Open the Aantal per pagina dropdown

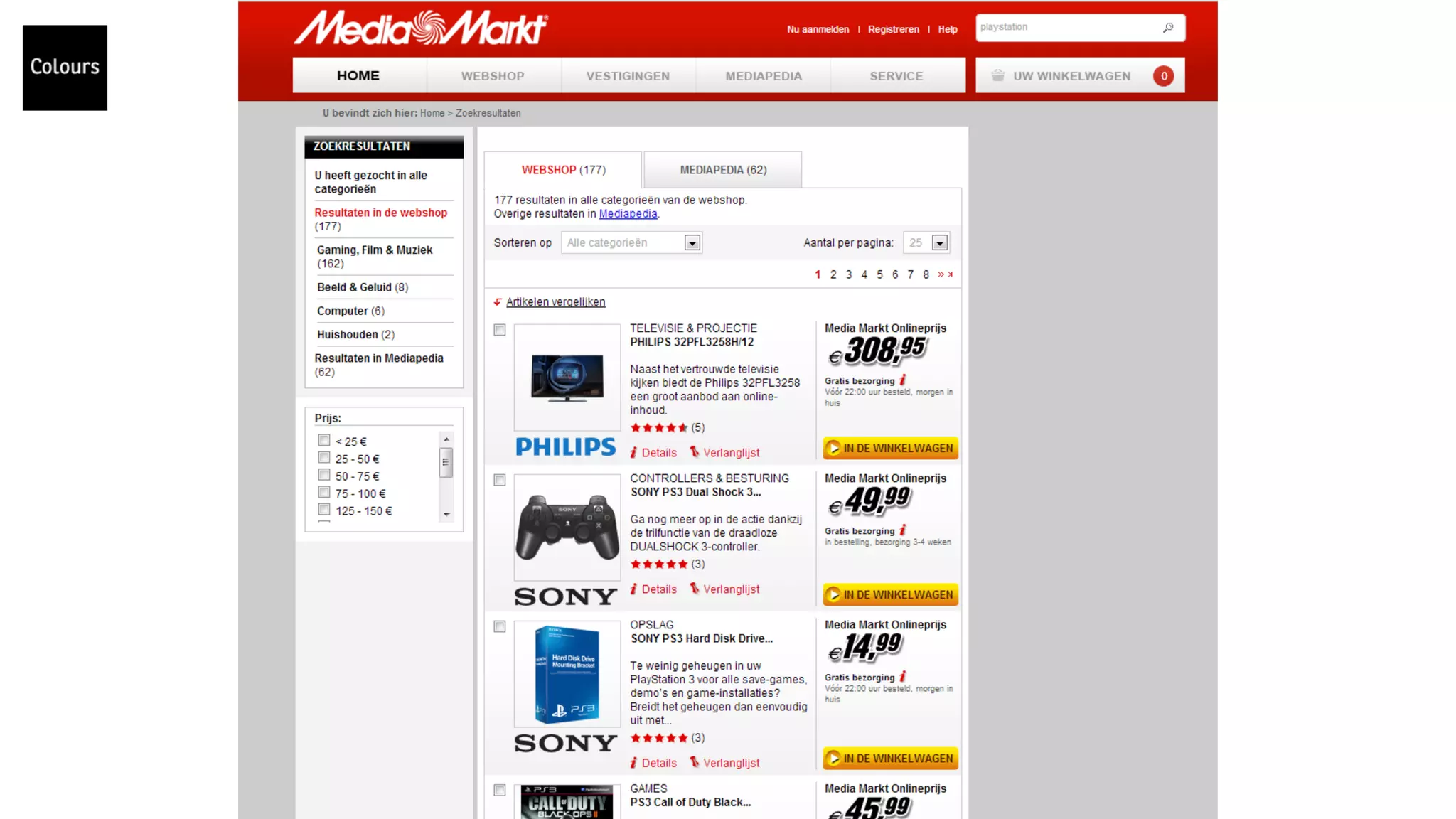click(939, 243)
